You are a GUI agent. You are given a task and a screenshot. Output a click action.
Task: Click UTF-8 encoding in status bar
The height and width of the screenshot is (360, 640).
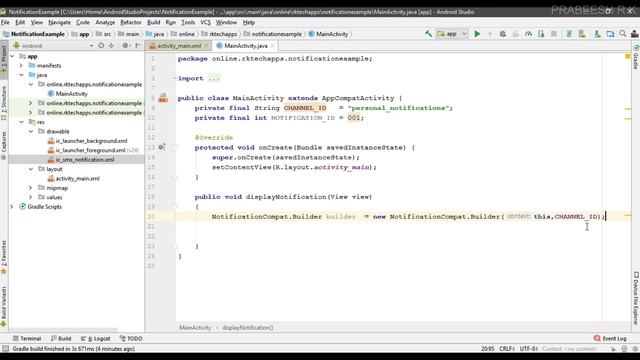click(x=529, y=349)
